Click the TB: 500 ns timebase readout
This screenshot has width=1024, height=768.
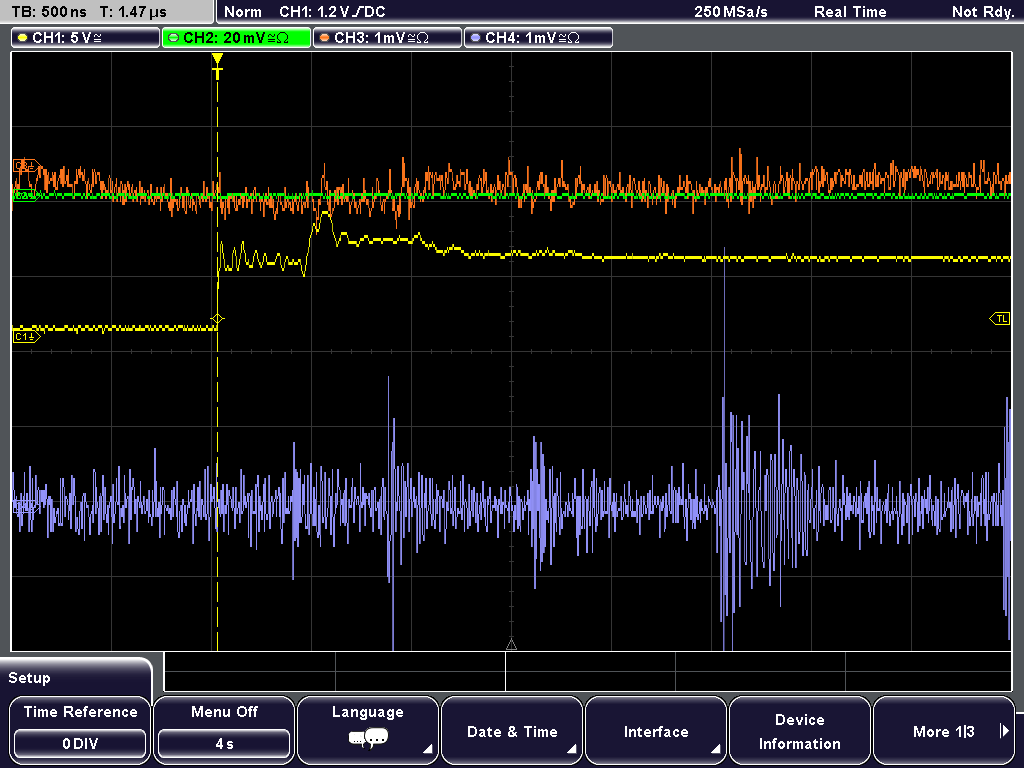[49, 12]
